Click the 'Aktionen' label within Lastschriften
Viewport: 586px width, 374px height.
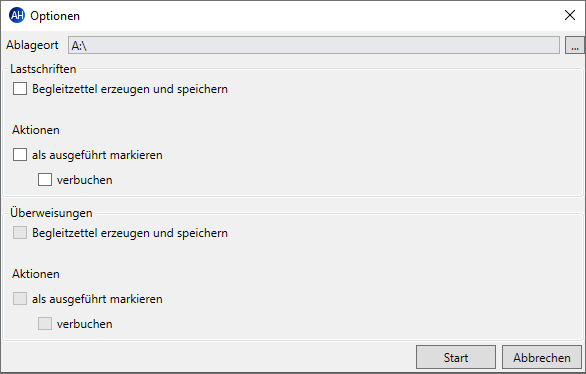(x=36, y=130)
